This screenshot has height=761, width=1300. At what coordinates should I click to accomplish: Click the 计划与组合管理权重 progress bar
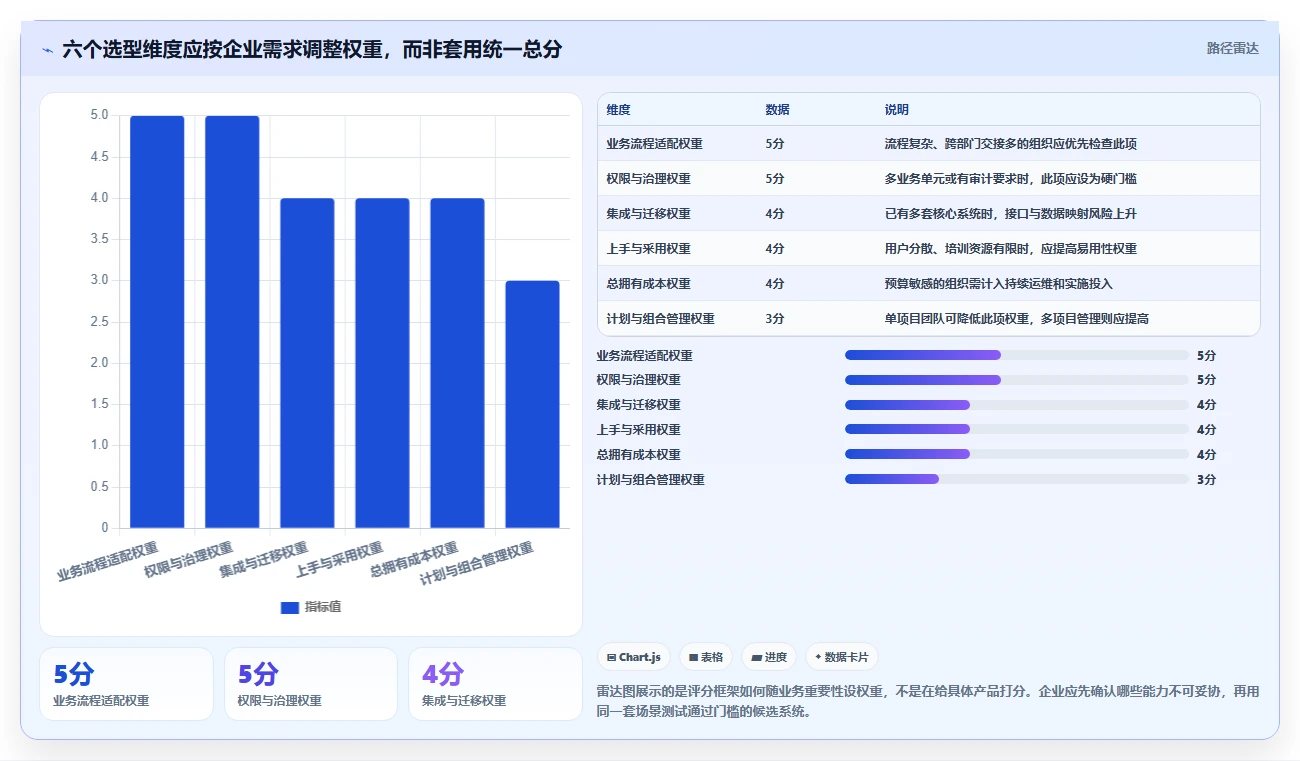tap(1017, 479)
